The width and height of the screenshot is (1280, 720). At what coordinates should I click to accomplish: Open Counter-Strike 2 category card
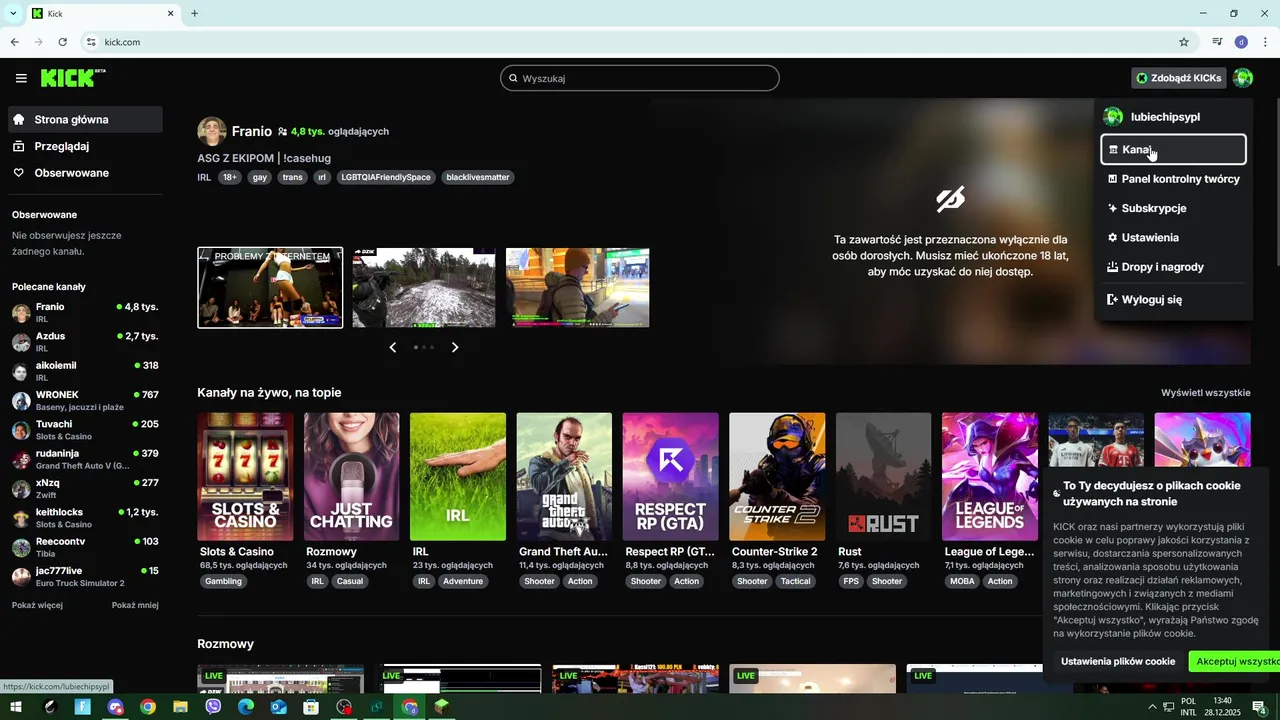[x=777, y=477]
